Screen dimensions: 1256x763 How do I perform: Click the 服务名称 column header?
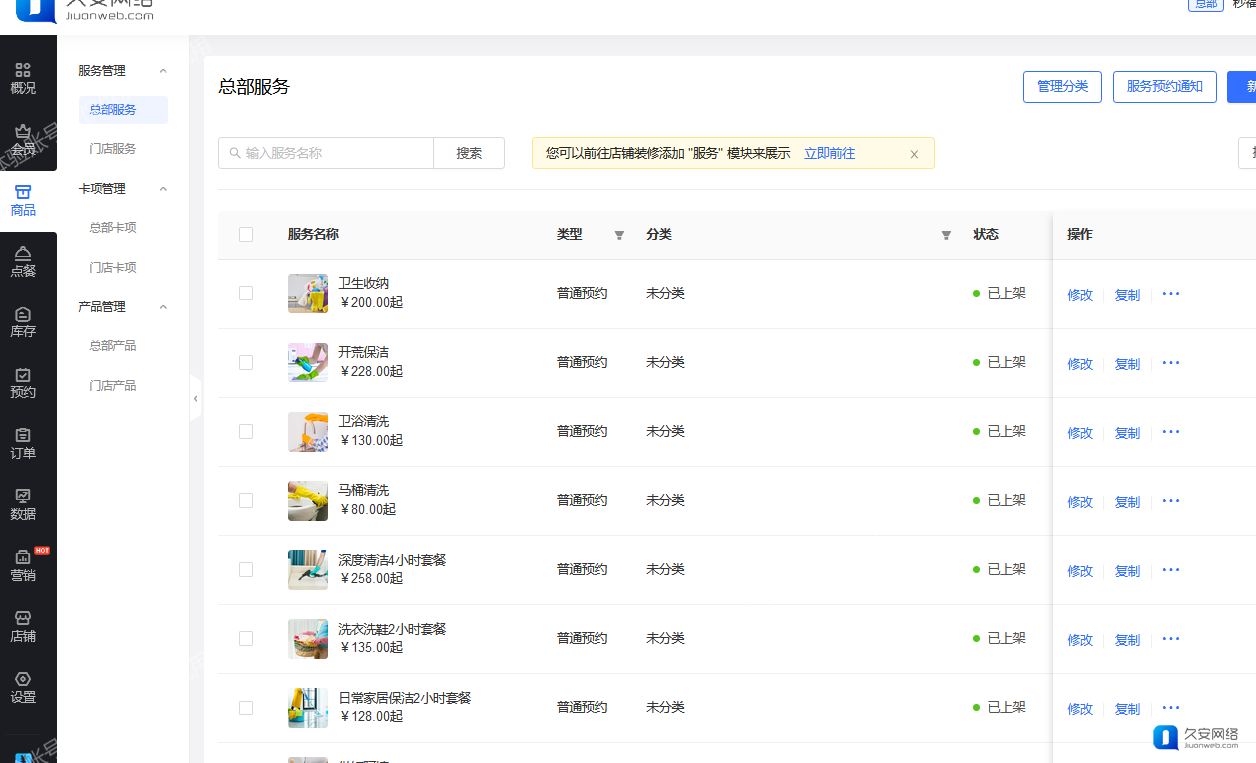(x=313, y=234)
